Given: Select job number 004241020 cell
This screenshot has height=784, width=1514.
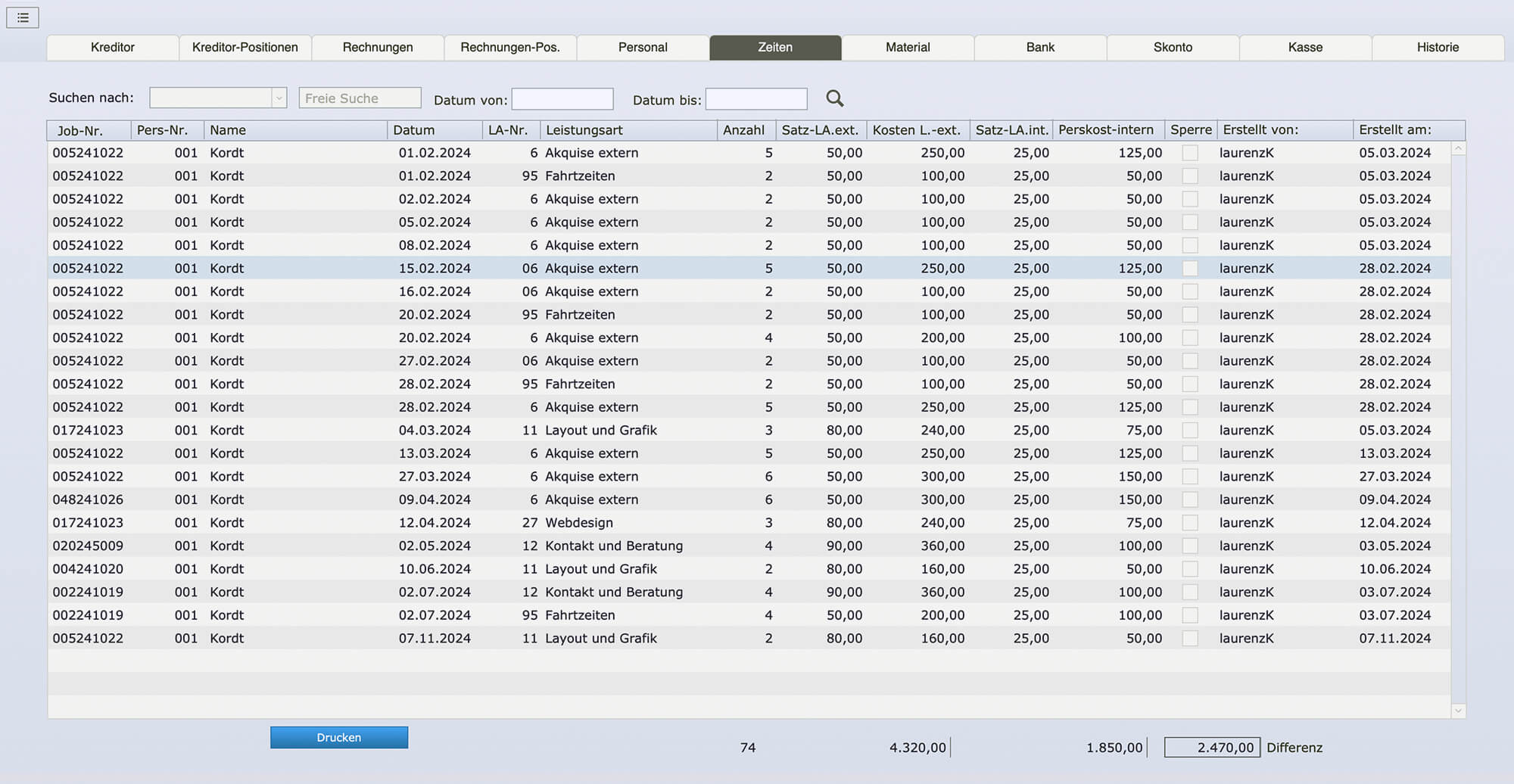Looking at the screenshot, I should pyautogui.click(x=88, y=569).
